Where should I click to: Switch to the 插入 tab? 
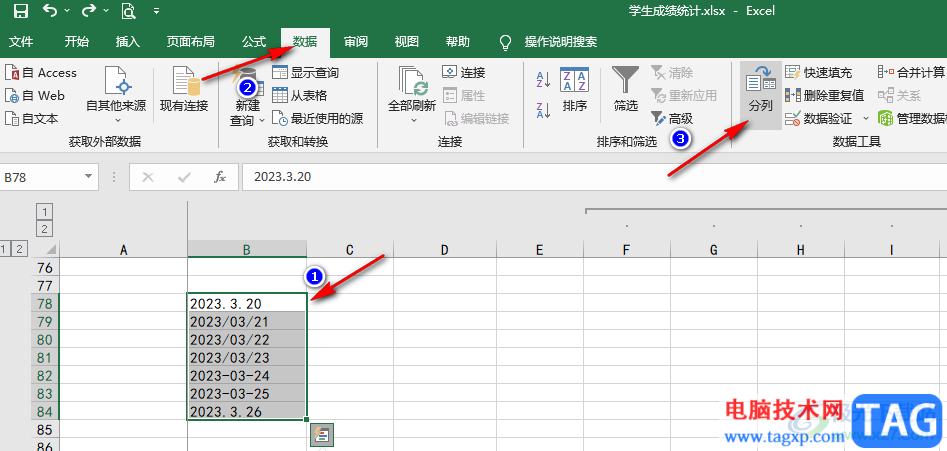tap(127, 42)
